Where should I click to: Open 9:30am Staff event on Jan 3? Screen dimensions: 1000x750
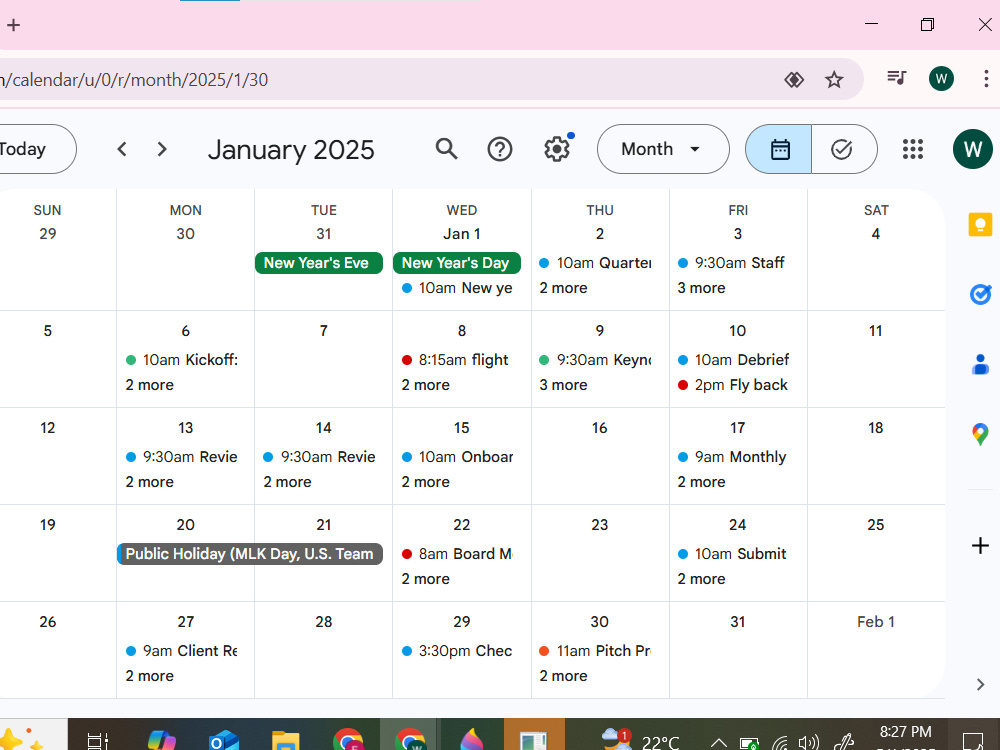point(733,263)
